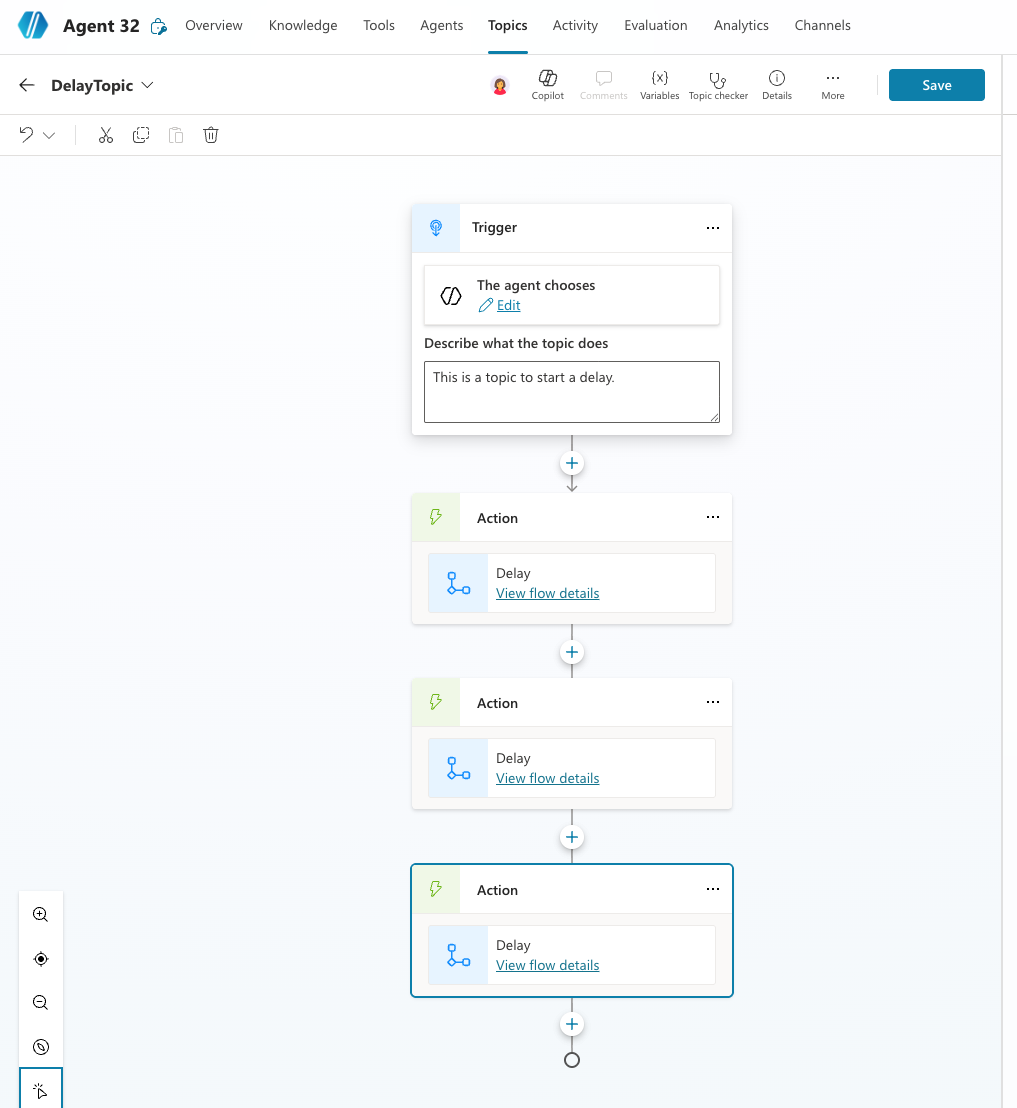Run the Topic checker
Image resolution: width=1017 pixels, height=1108 pixels.
(717, 84)
